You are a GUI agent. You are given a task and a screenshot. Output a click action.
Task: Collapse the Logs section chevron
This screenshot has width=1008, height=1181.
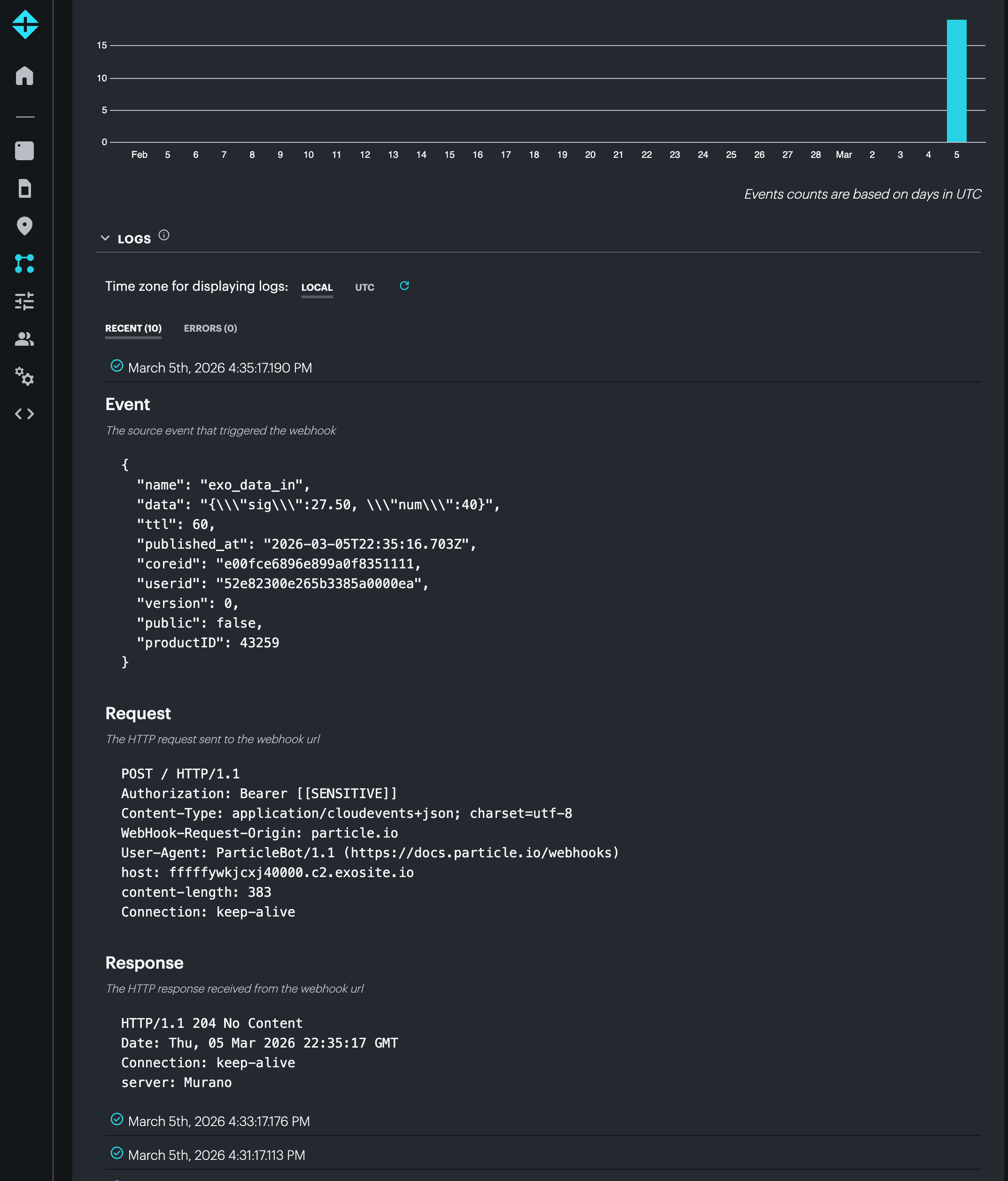[x=105, y=238]
